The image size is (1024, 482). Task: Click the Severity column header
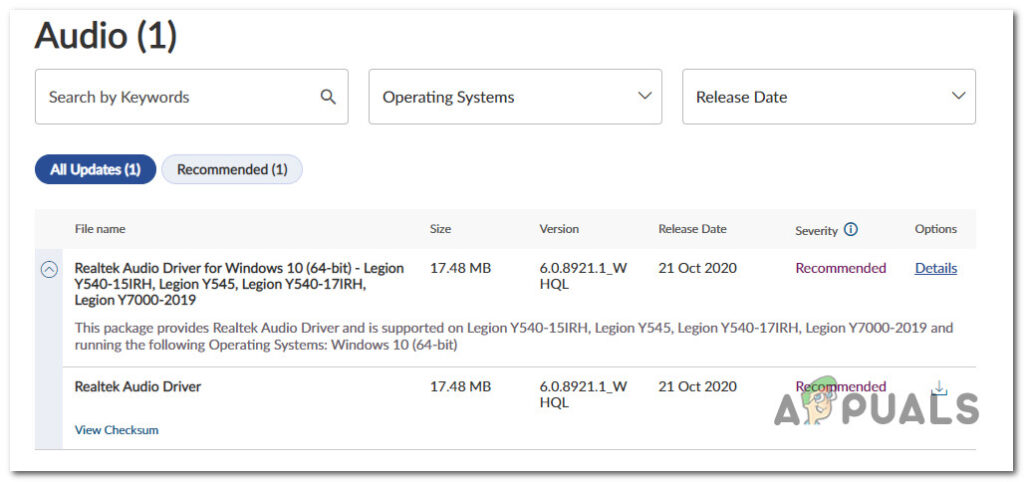tap(816, 231)
